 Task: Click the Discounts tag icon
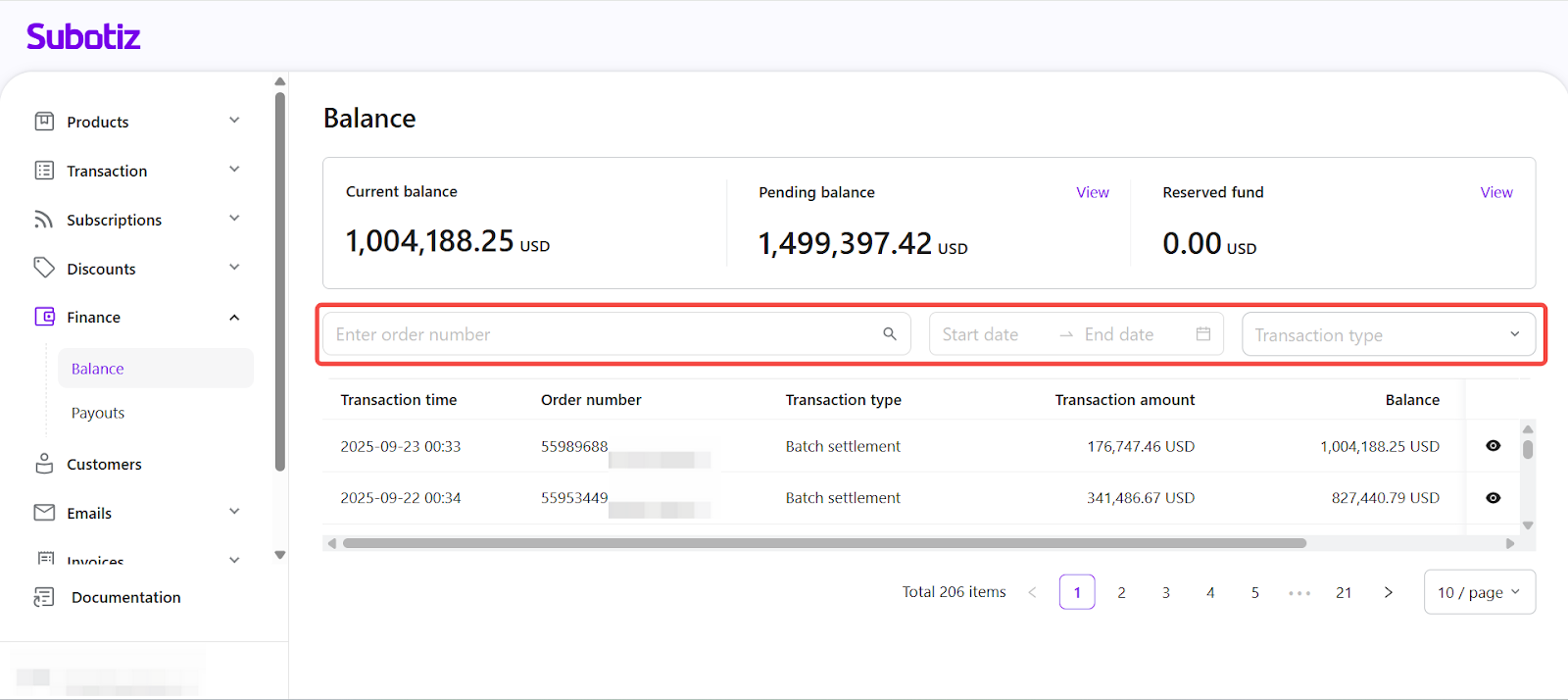pos(44,268)
